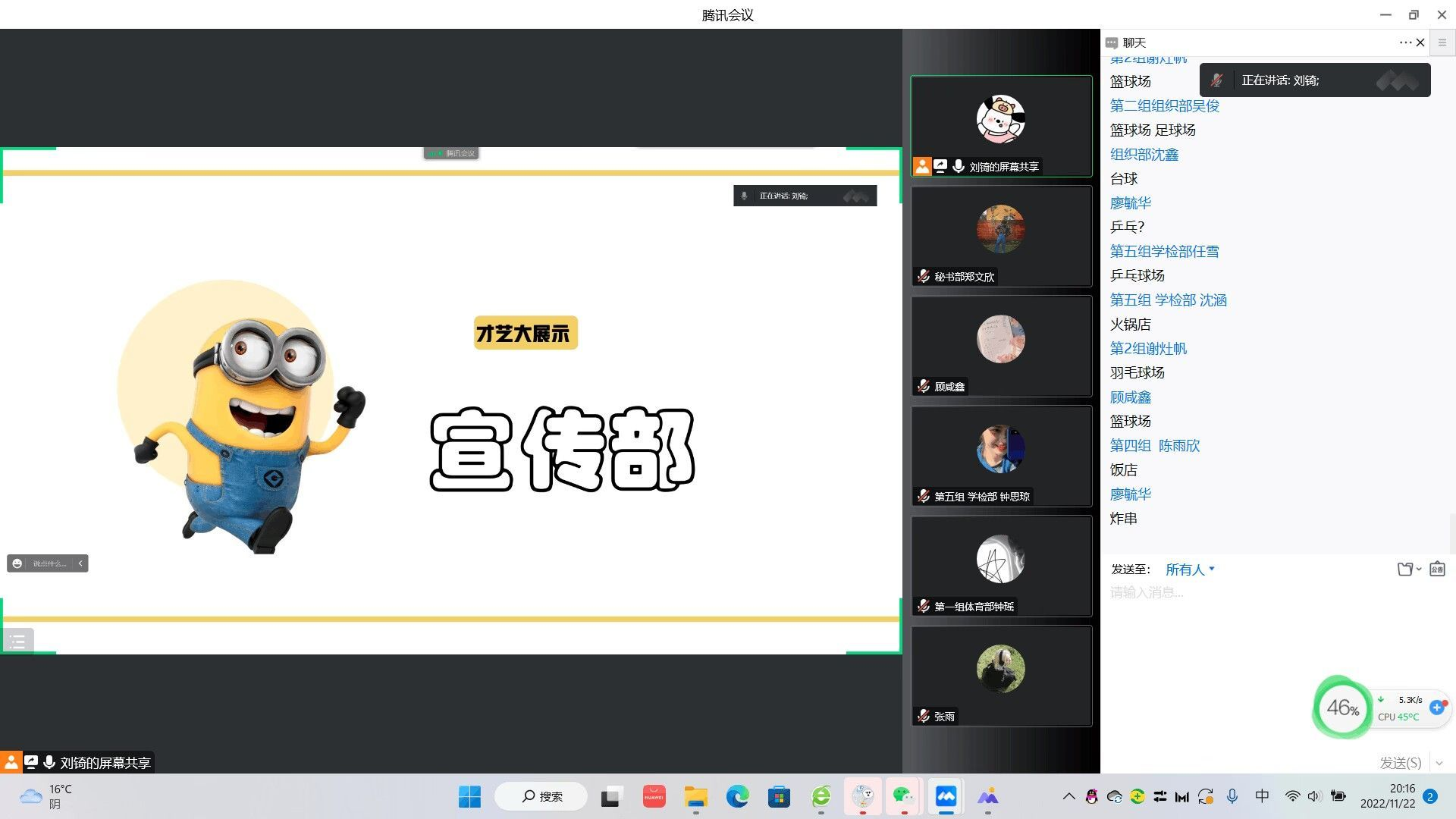Open the chat panel more options ellipsis

click(1405, 42)
